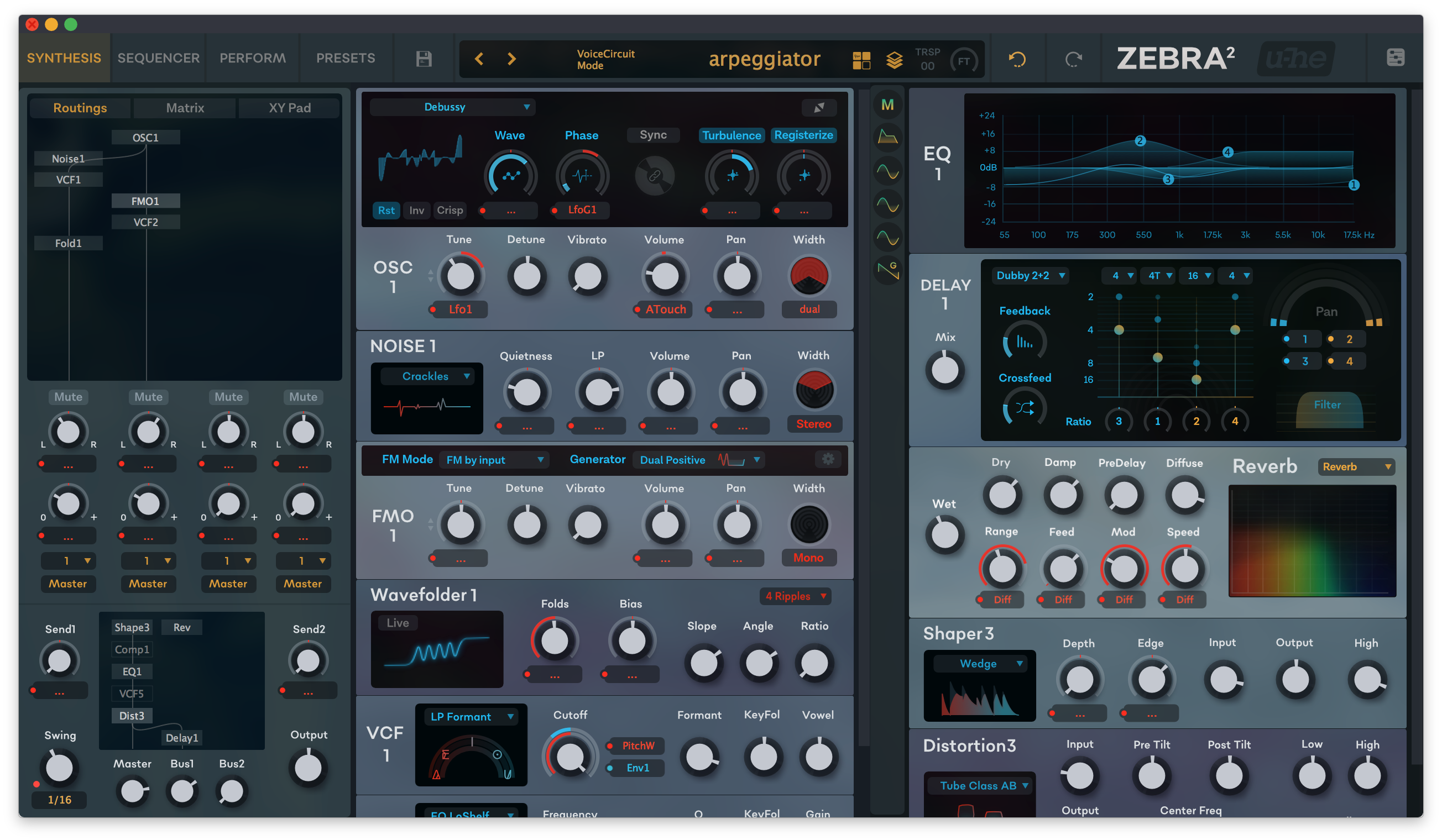Click the Noise 1 stereo width indicator
The width and height of the screenshot is (1442, 840).
point(814,391)
